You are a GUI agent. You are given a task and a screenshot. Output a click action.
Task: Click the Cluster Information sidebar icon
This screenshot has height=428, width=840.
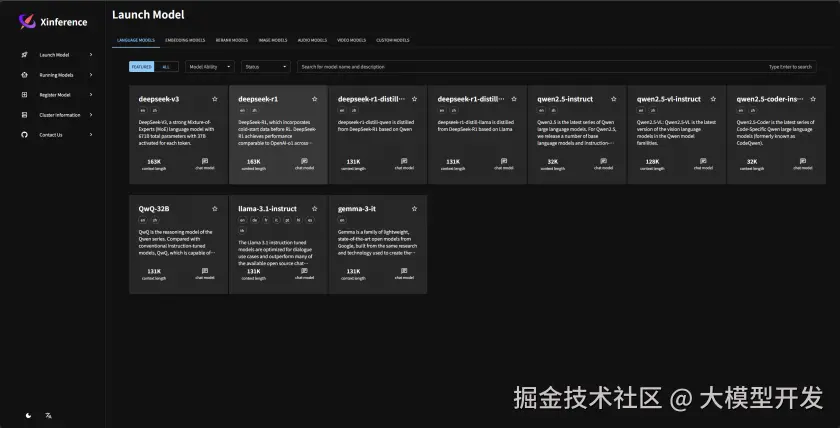pos(24,115)
